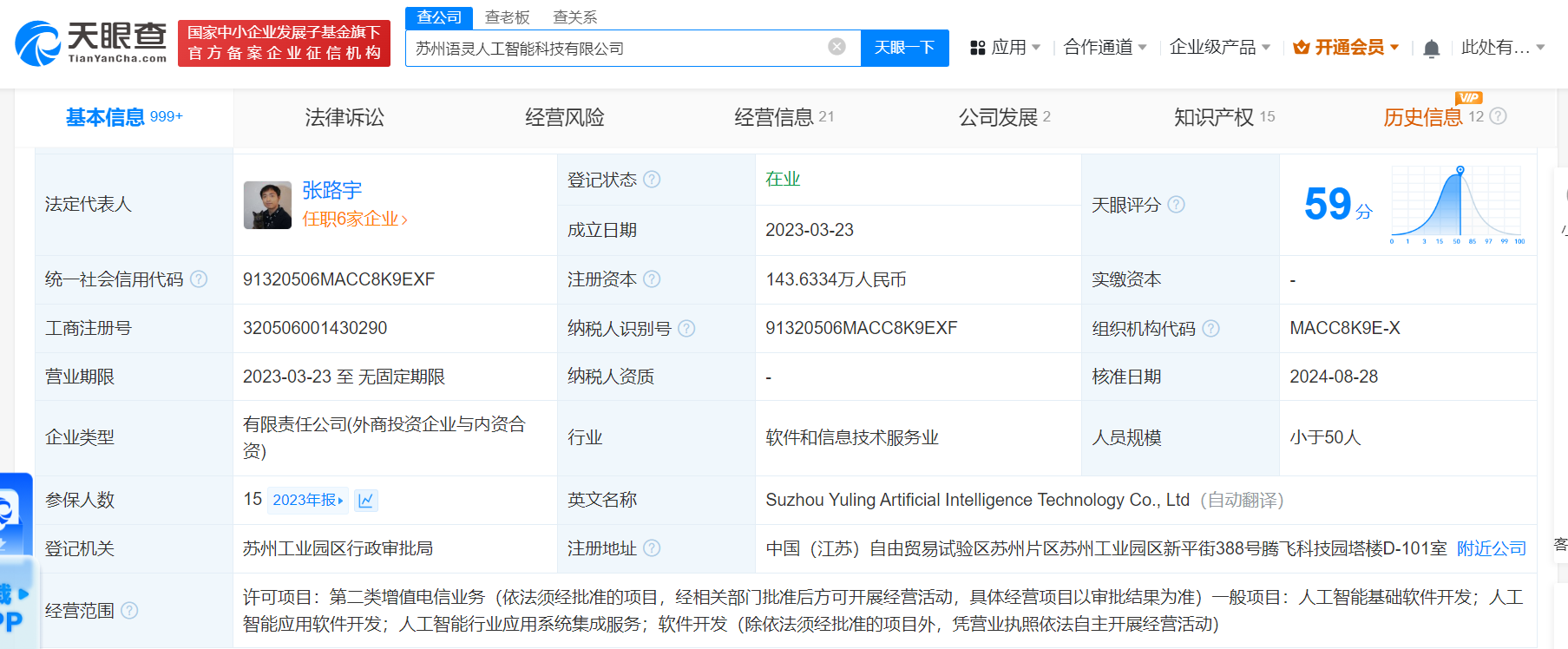The height and width of the screenshot is (649, 1568).
Task: Switch to the 知识产权 tab
Action: point(1224,117)
